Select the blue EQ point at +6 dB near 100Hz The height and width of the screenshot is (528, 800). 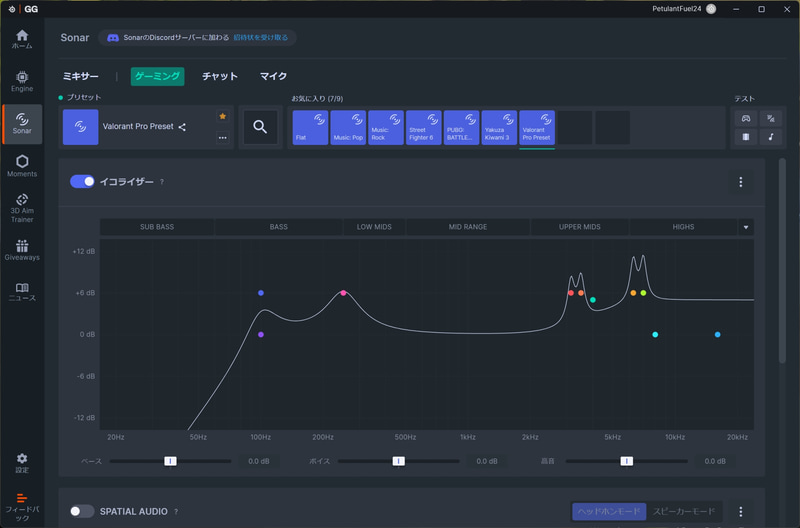click(261, 293)
